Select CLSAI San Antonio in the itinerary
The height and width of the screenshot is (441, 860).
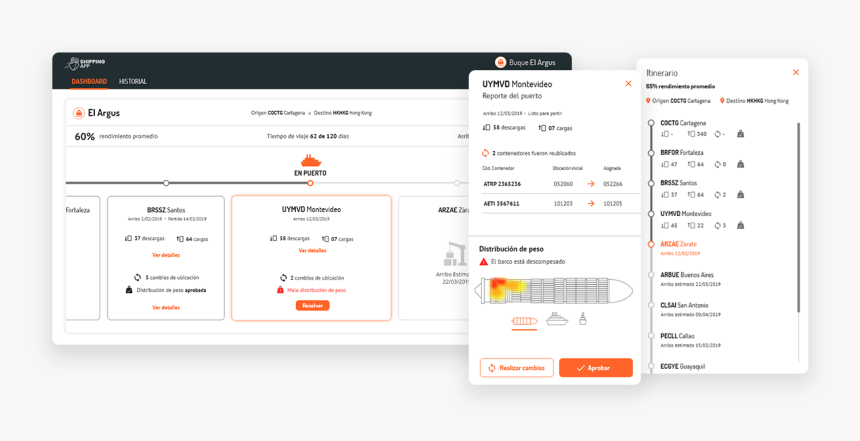684,305
